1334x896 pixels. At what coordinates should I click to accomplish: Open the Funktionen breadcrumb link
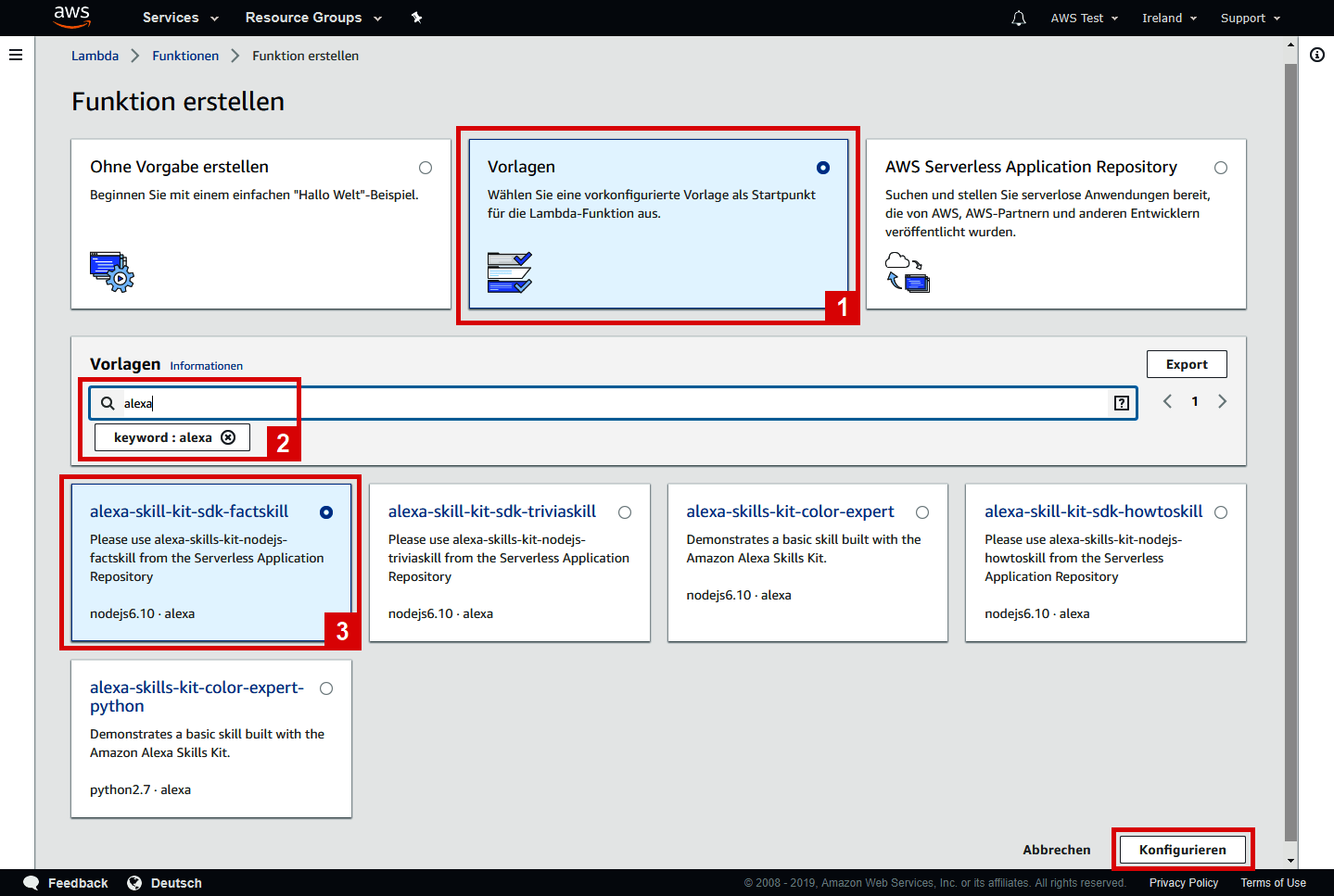point(185,56)
